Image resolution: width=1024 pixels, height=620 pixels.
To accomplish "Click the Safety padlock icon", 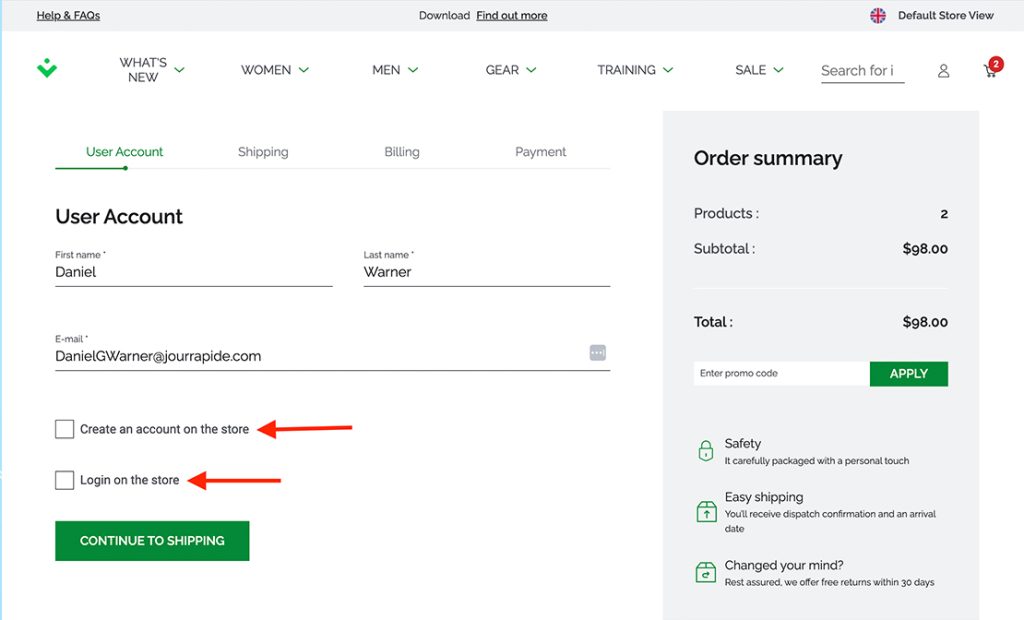I will pos(705,451).
